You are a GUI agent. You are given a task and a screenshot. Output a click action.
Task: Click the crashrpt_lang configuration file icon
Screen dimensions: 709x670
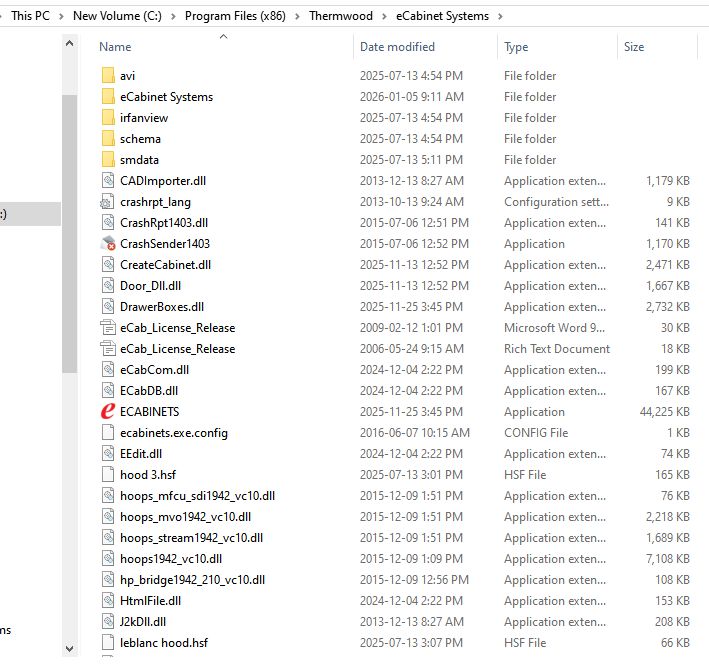pyautogui.click(x=109, y=202)
